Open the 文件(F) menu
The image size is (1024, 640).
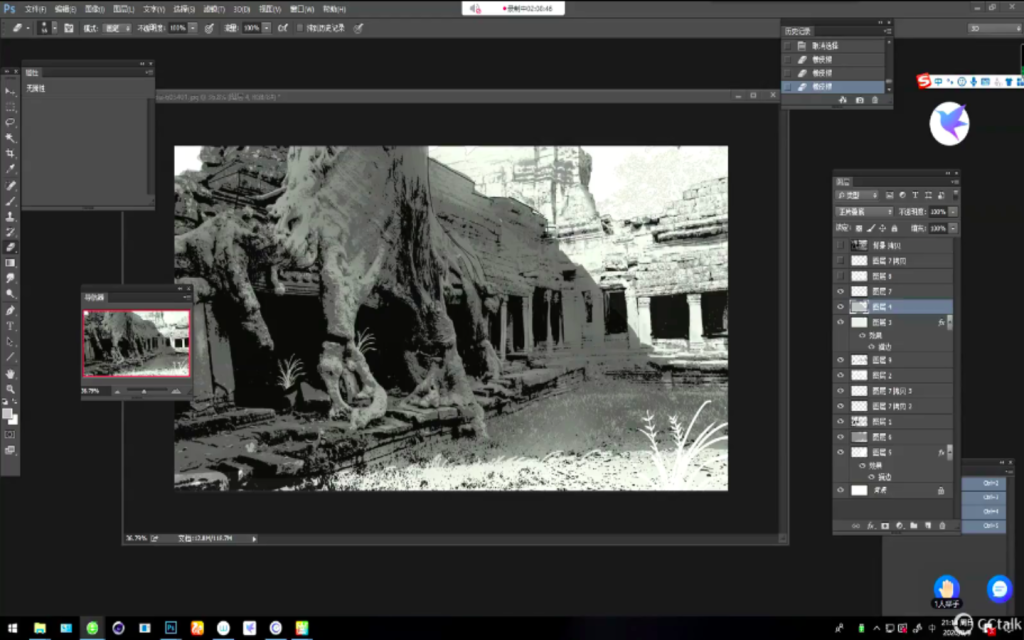point(35,8)
